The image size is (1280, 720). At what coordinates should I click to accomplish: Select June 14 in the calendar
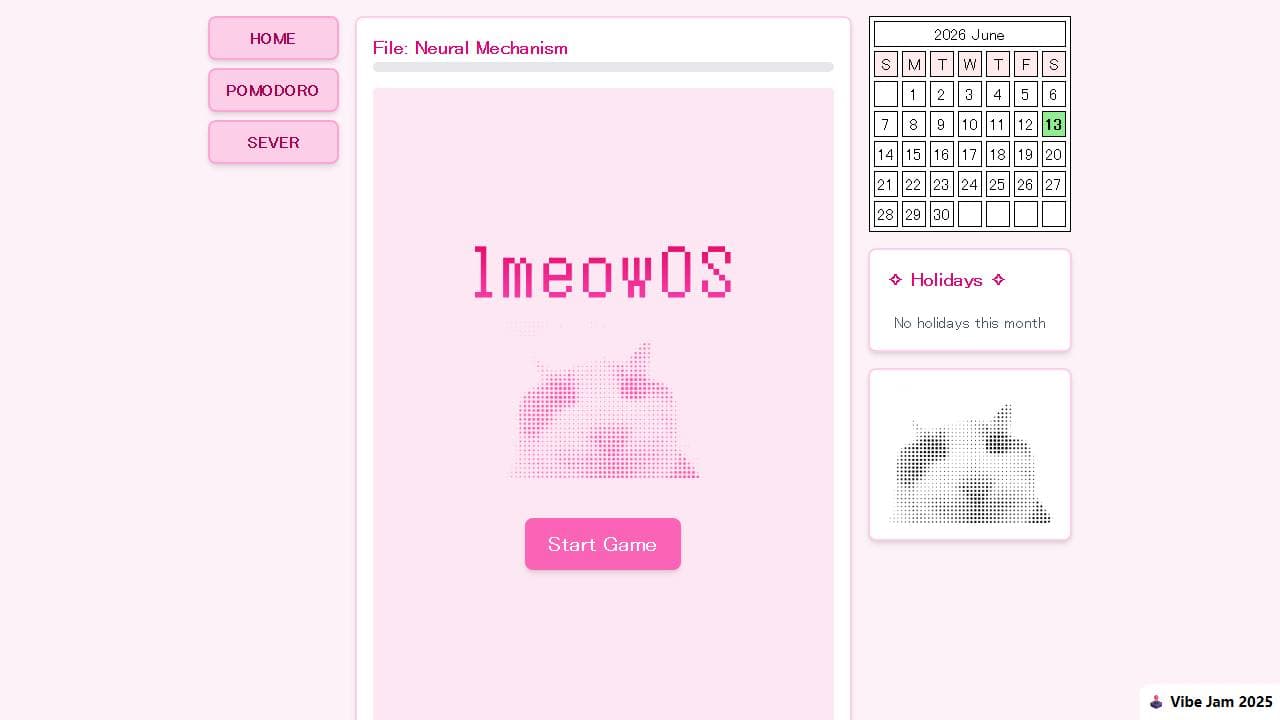pyautogui.click(x=886, y=154)
